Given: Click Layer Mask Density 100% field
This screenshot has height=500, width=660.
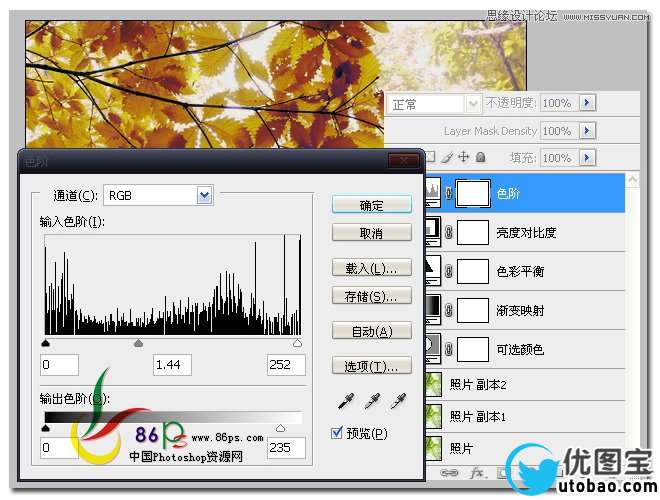Looking at the screenshot, I should click(x=559, y=131).
